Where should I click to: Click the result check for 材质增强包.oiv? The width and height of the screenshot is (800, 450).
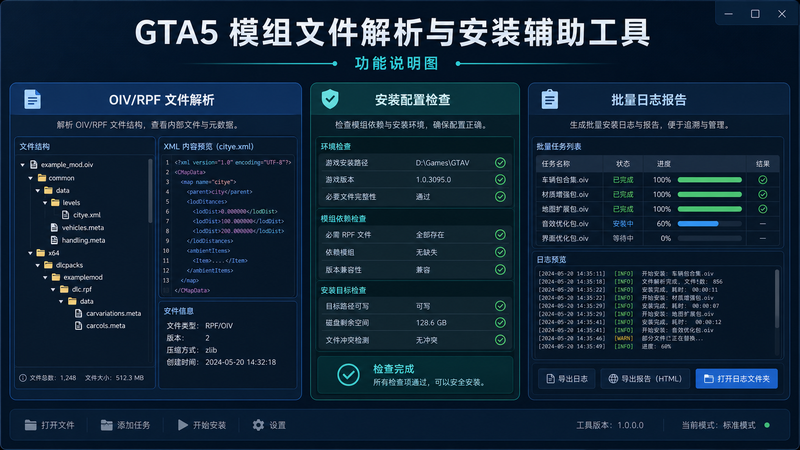[762, 194]
